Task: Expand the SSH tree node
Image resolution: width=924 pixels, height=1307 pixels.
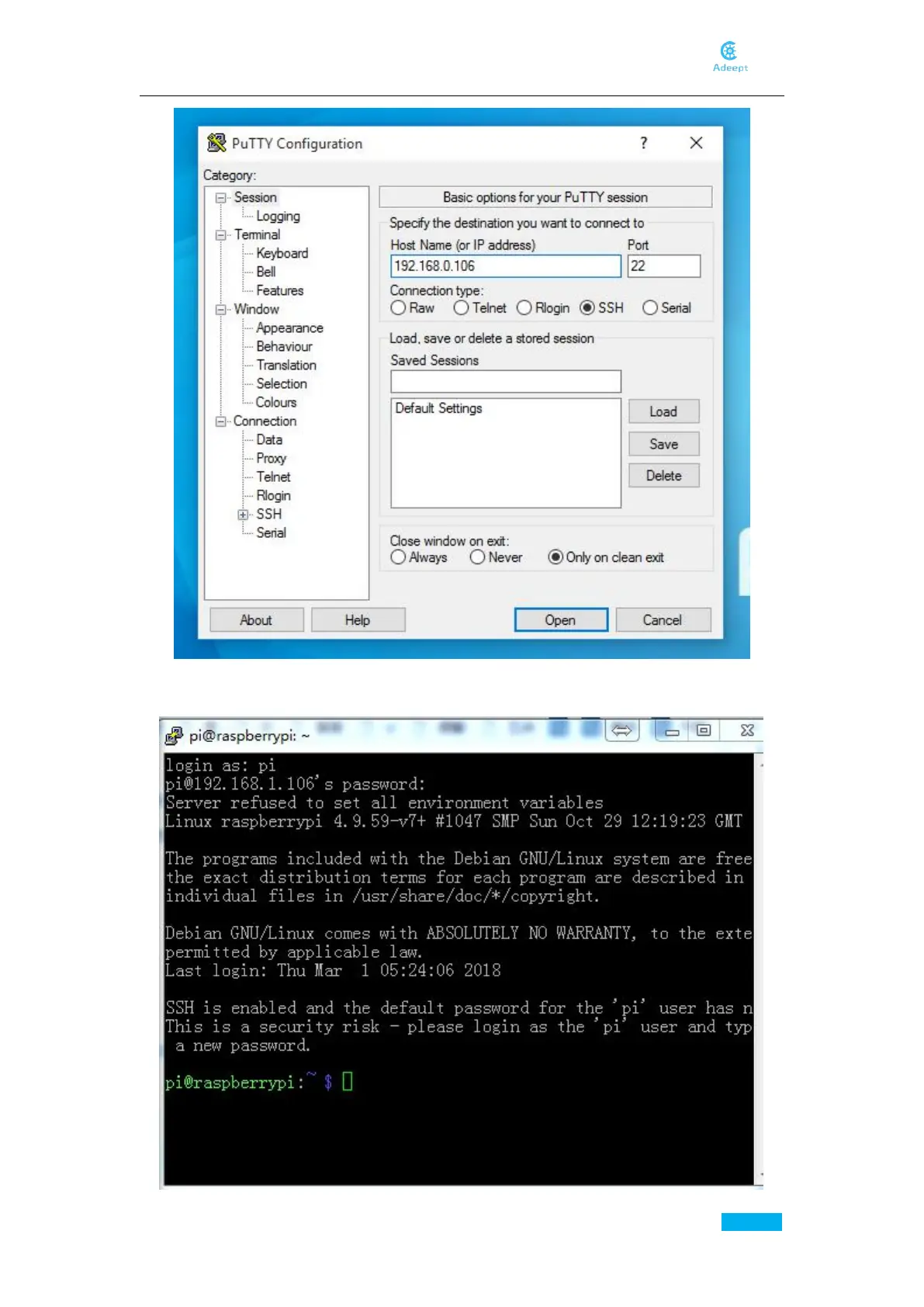Action: point(243,515)
